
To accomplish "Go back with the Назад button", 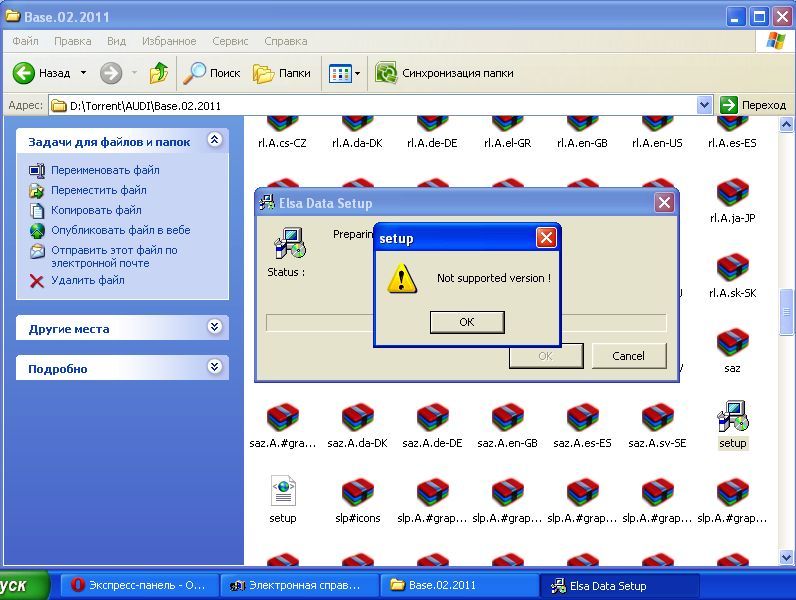I will (42, 73).
